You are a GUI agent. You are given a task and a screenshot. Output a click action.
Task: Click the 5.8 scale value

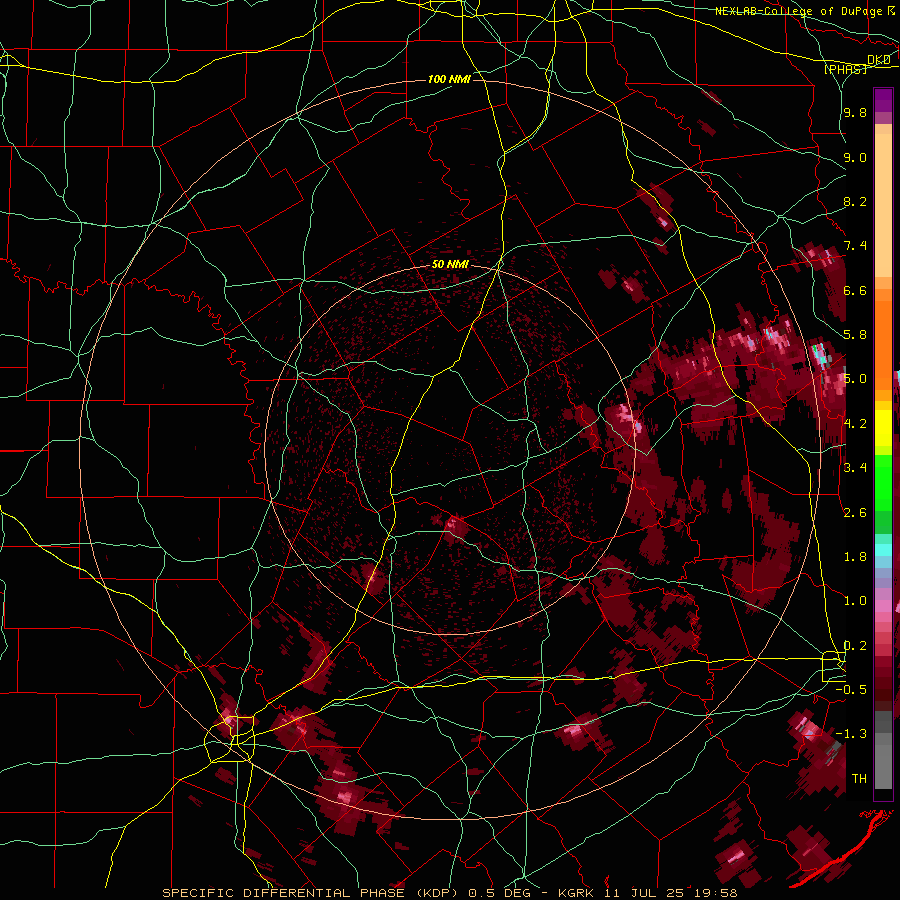(x=855, y=335)
